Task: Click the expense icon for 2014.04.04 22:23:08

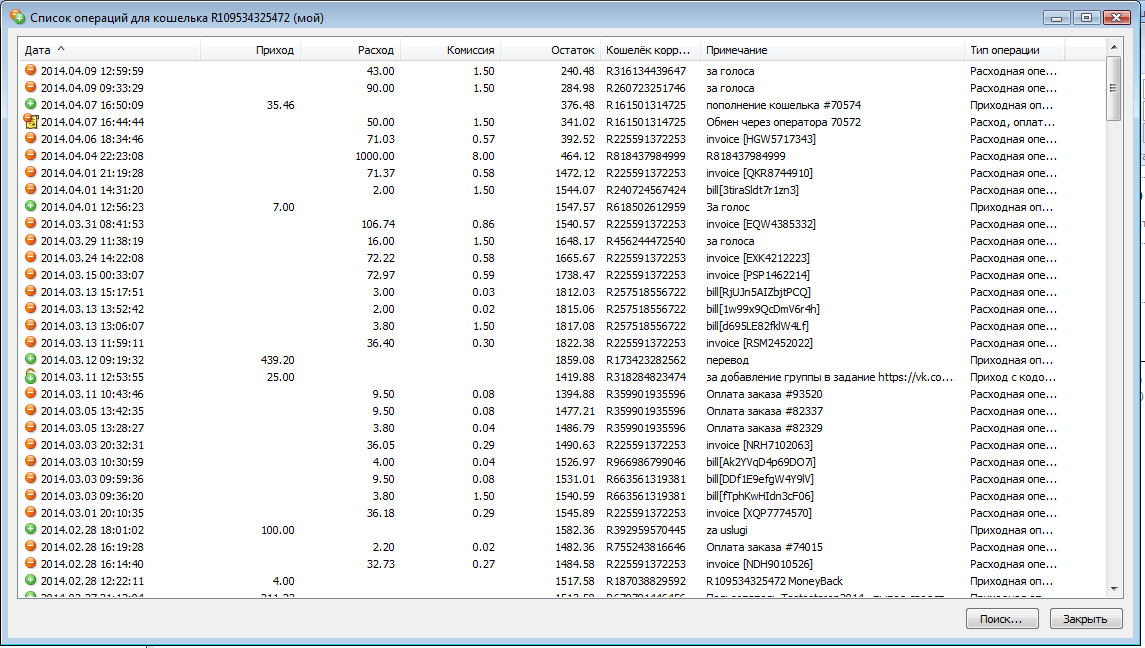Action: pyautogui.click(x=30, y=155)
